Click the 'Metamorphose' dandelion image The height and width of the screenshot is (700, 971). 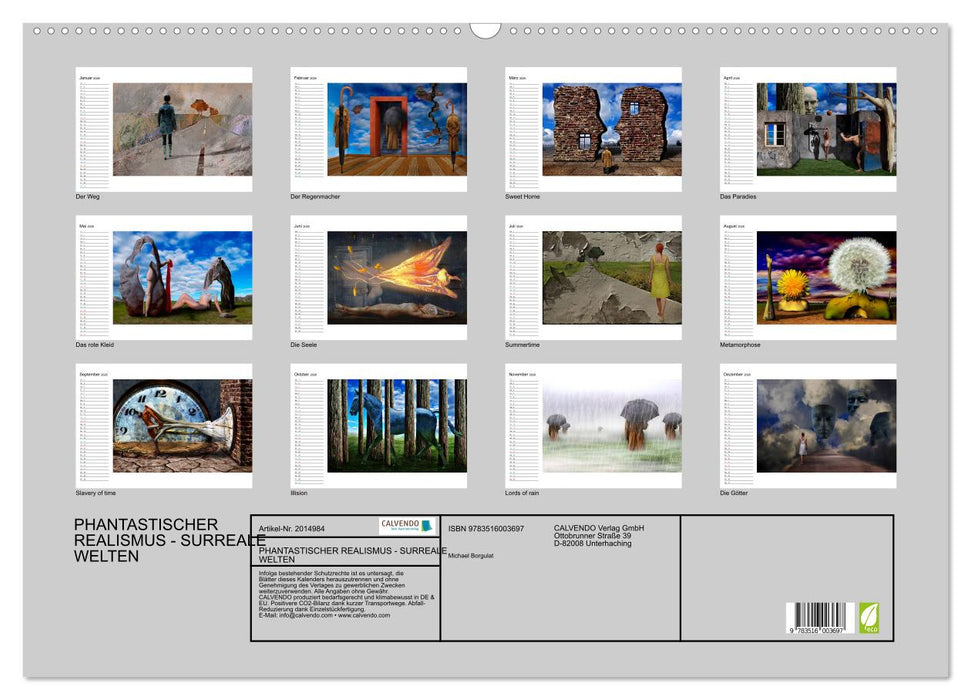point(826,278)
